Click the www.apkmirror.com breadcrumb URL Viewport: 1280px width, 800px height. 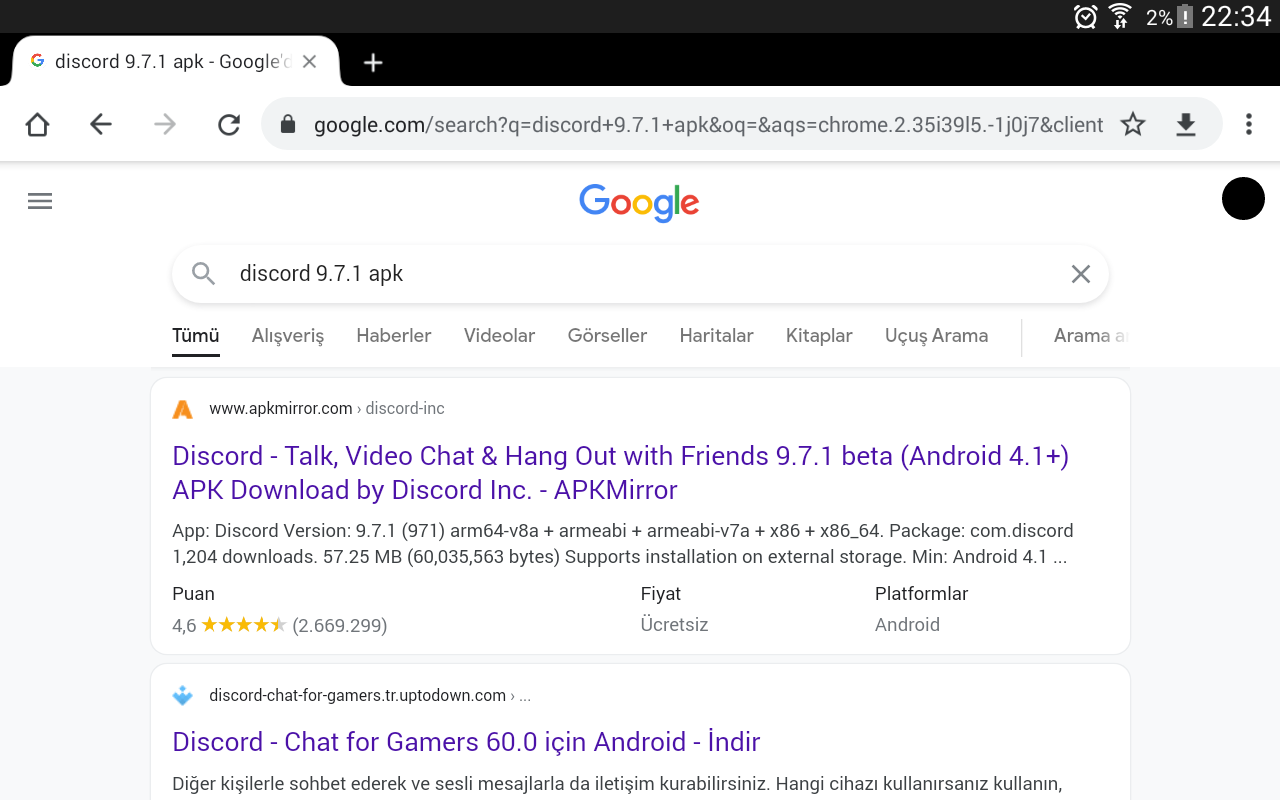click(x=281, y=409)
